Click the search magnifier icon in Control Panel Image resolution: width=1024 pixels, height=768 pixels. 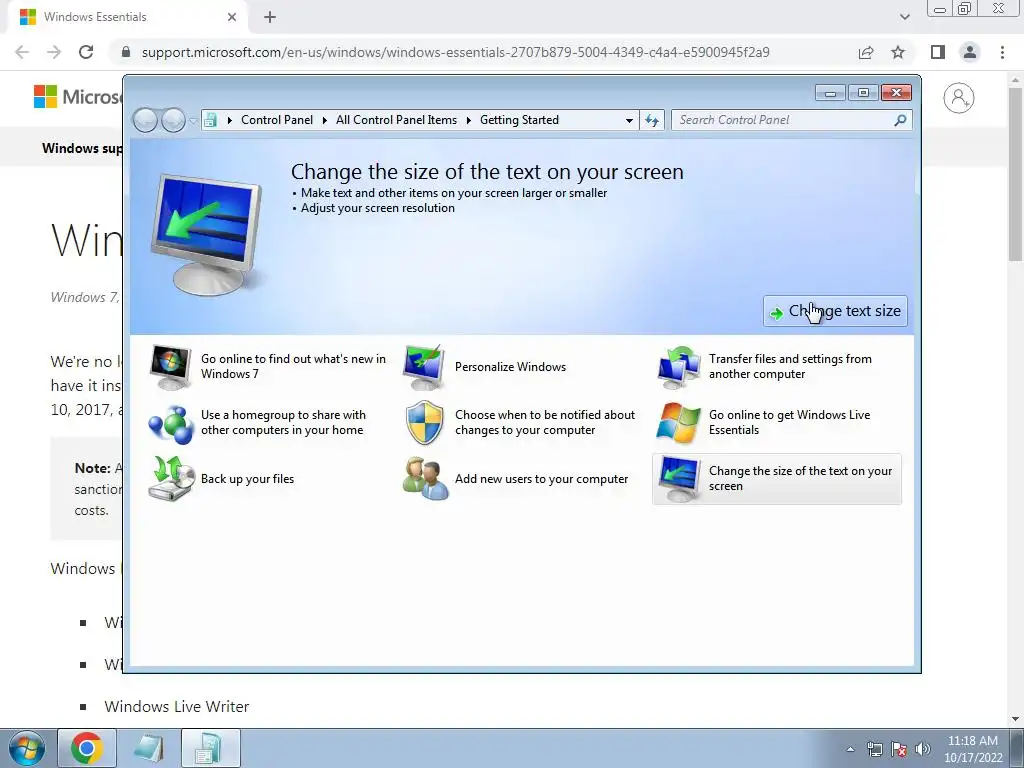point(900,120)
